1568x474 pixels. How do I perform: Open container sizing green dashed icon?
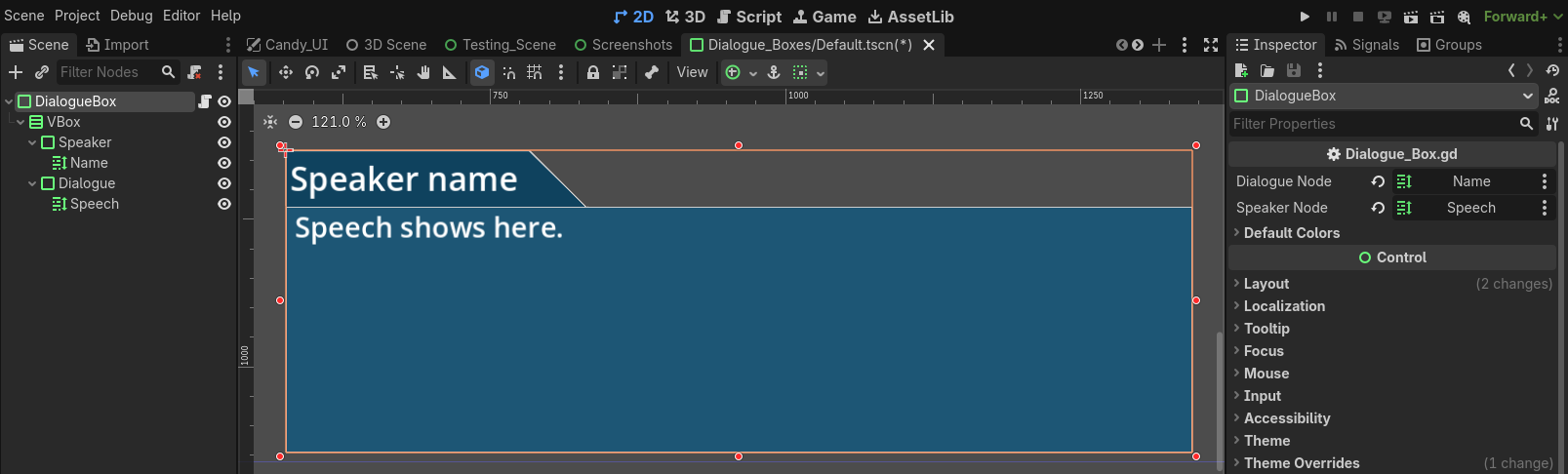click(800, 72)
